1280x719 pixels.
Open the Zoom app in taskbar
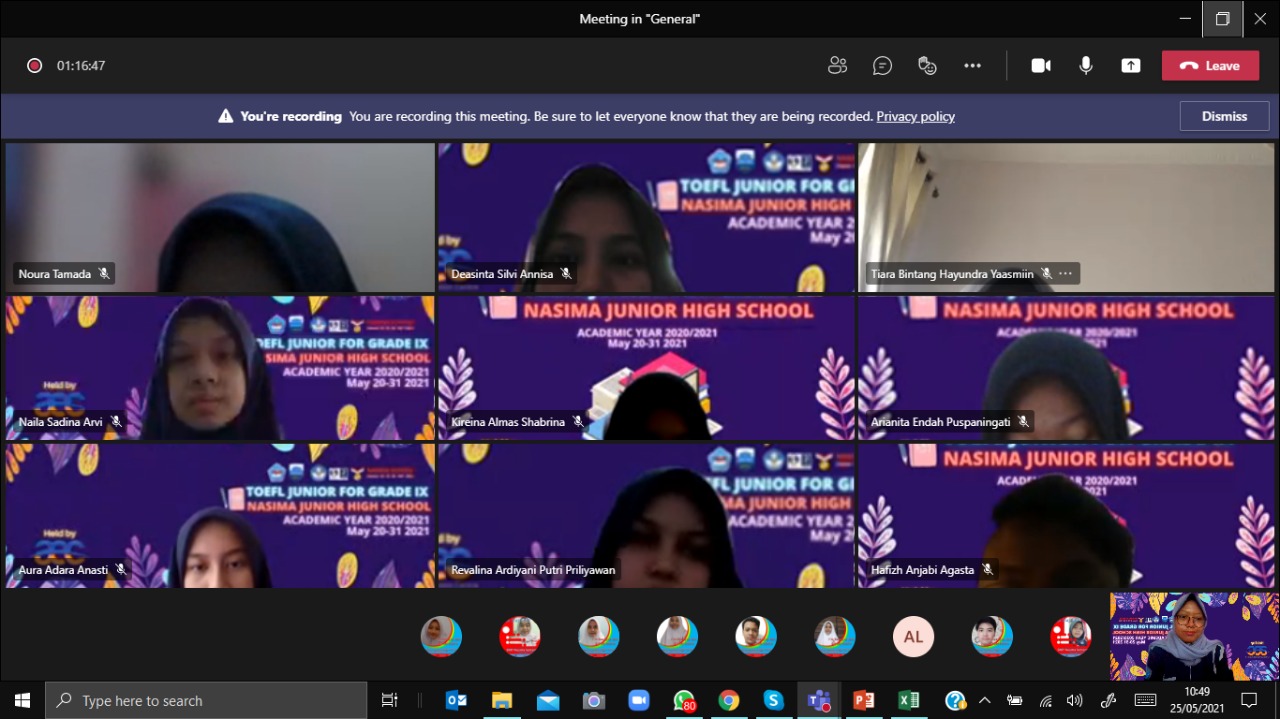[638, 701]
